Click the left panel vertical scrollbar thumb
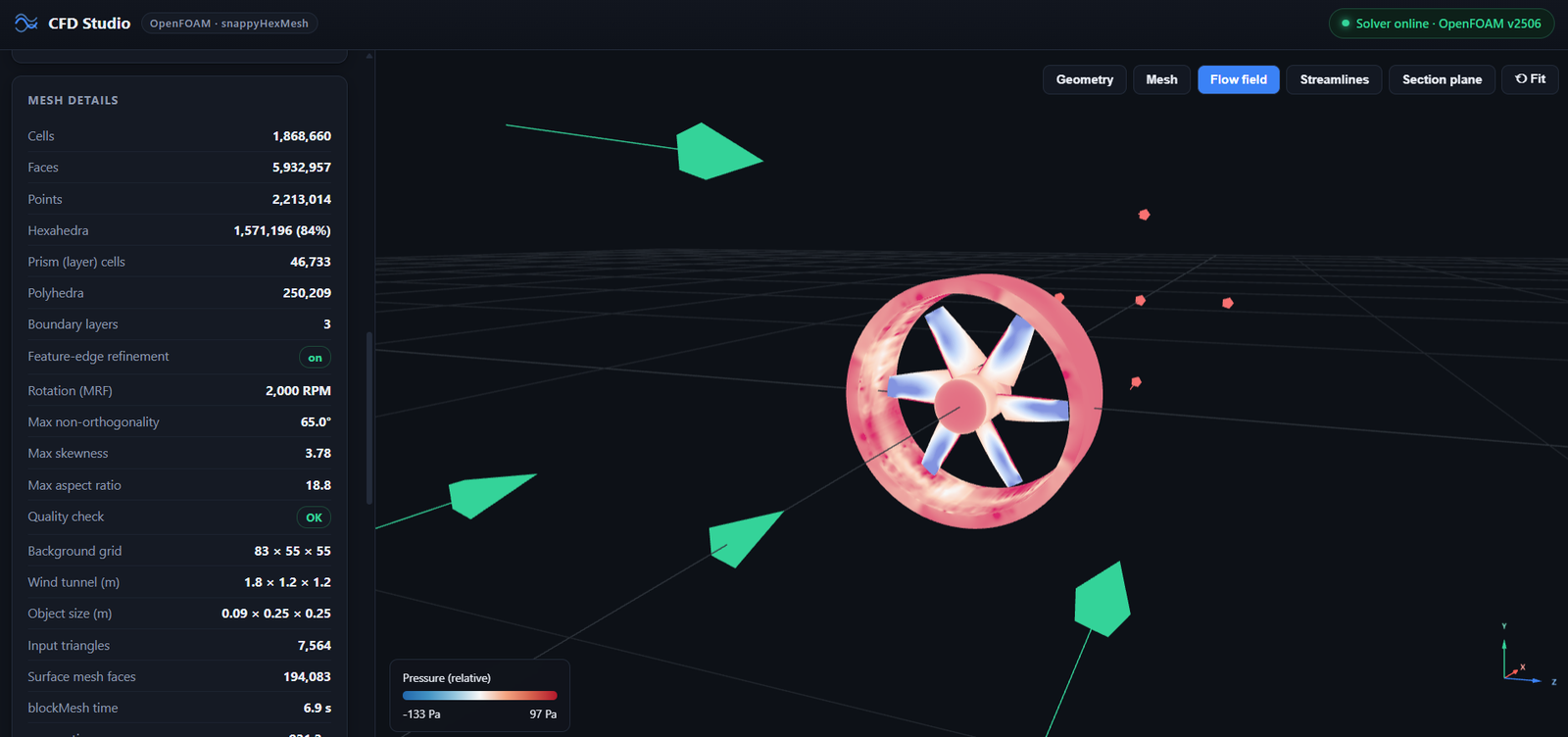The width and height of the screenshot is (1568, 737). click(x=369, y=418)
